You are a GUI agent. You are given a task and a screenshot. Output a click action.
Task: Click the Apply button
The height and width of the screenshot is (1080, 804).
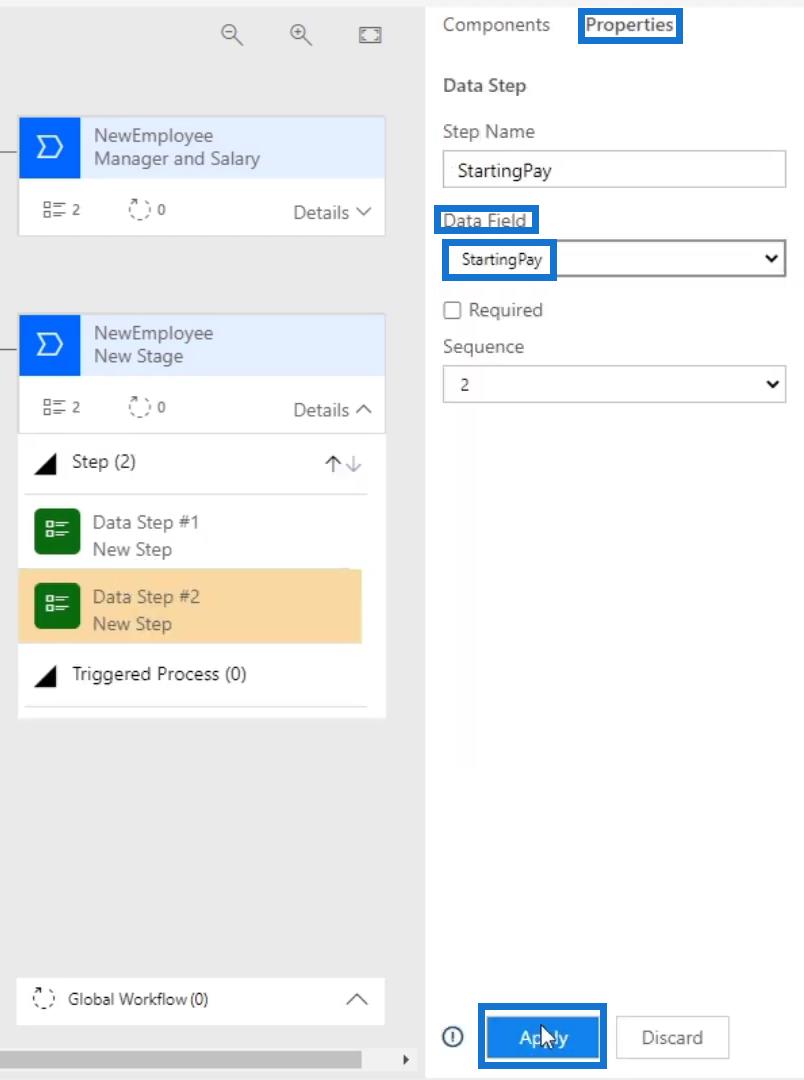pos(543,1037)
